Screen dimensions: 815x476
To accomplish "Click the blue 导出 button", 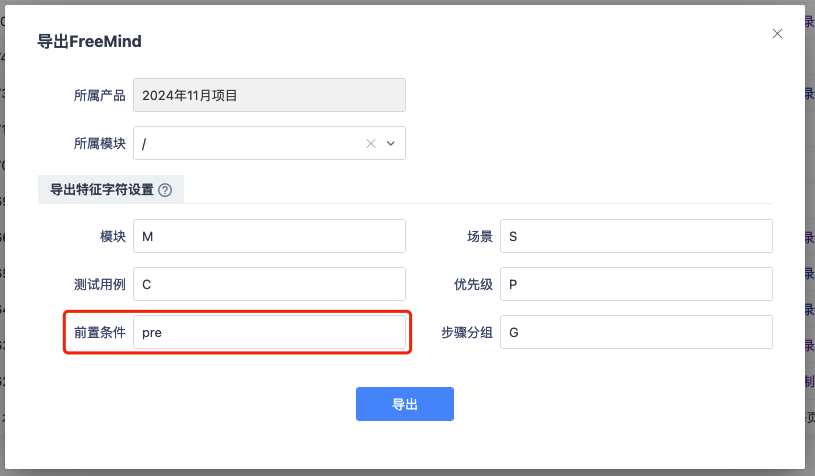I will coord(405,404).
